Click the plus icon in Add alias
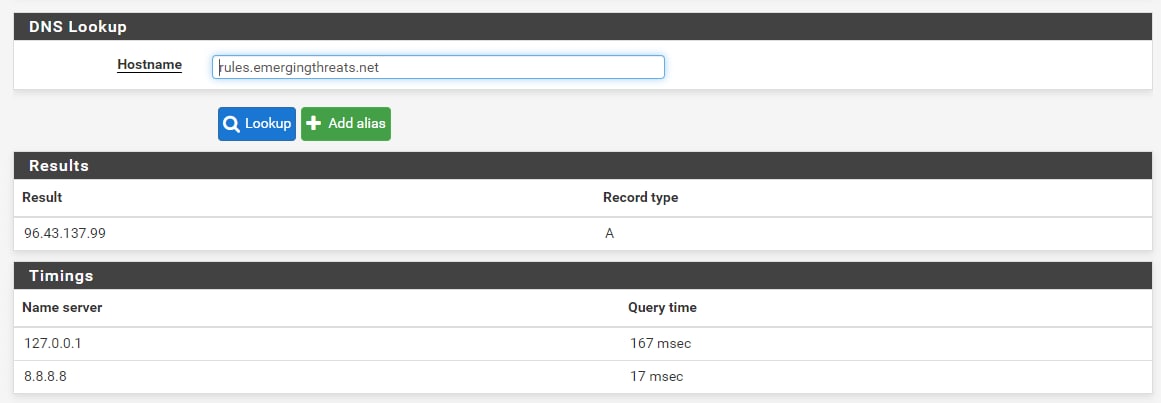1161x403 pixels. click(313, 124)
